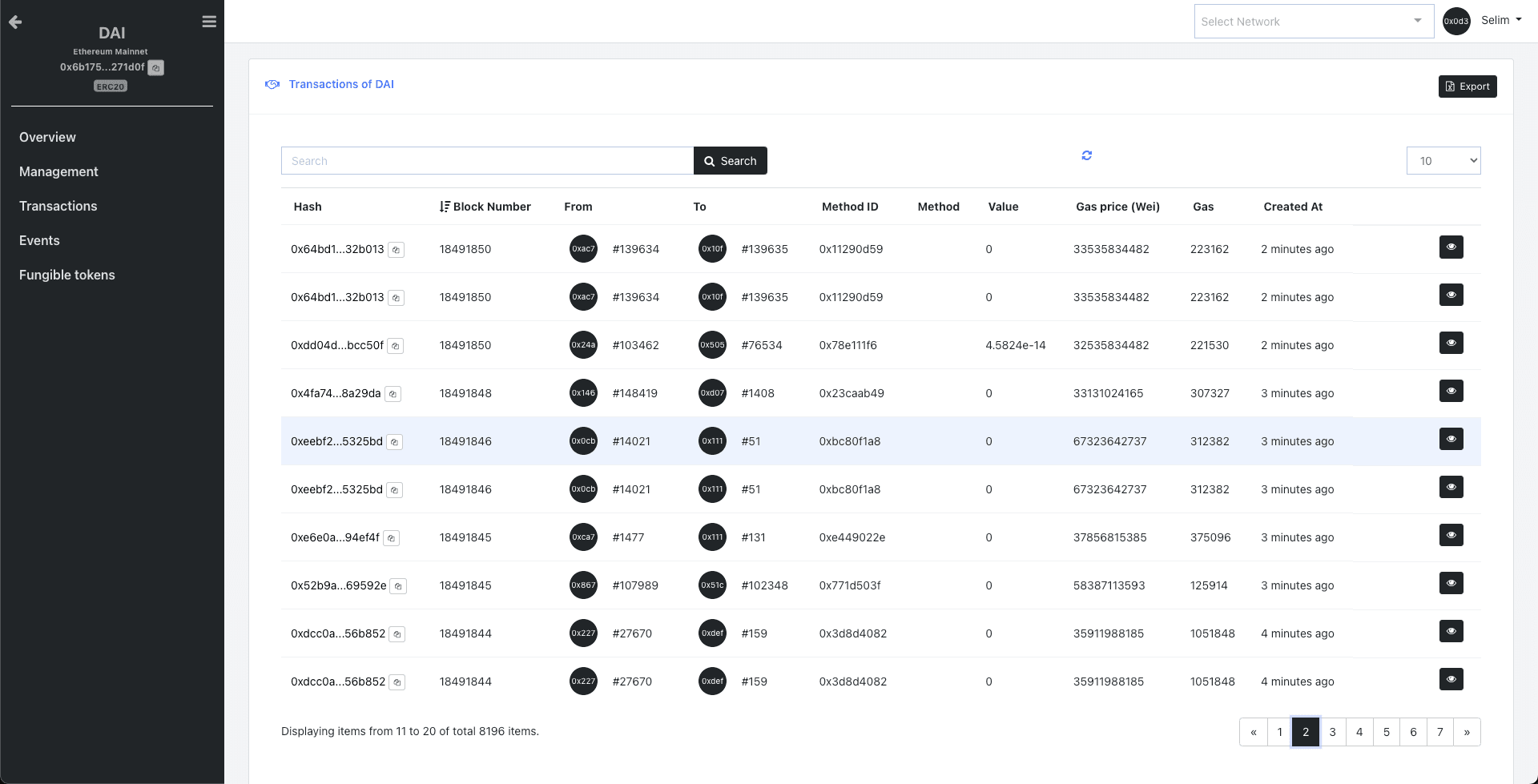Click the ERC20 badge
This screenshot has height=784, width=1538.
pos(111,86)
